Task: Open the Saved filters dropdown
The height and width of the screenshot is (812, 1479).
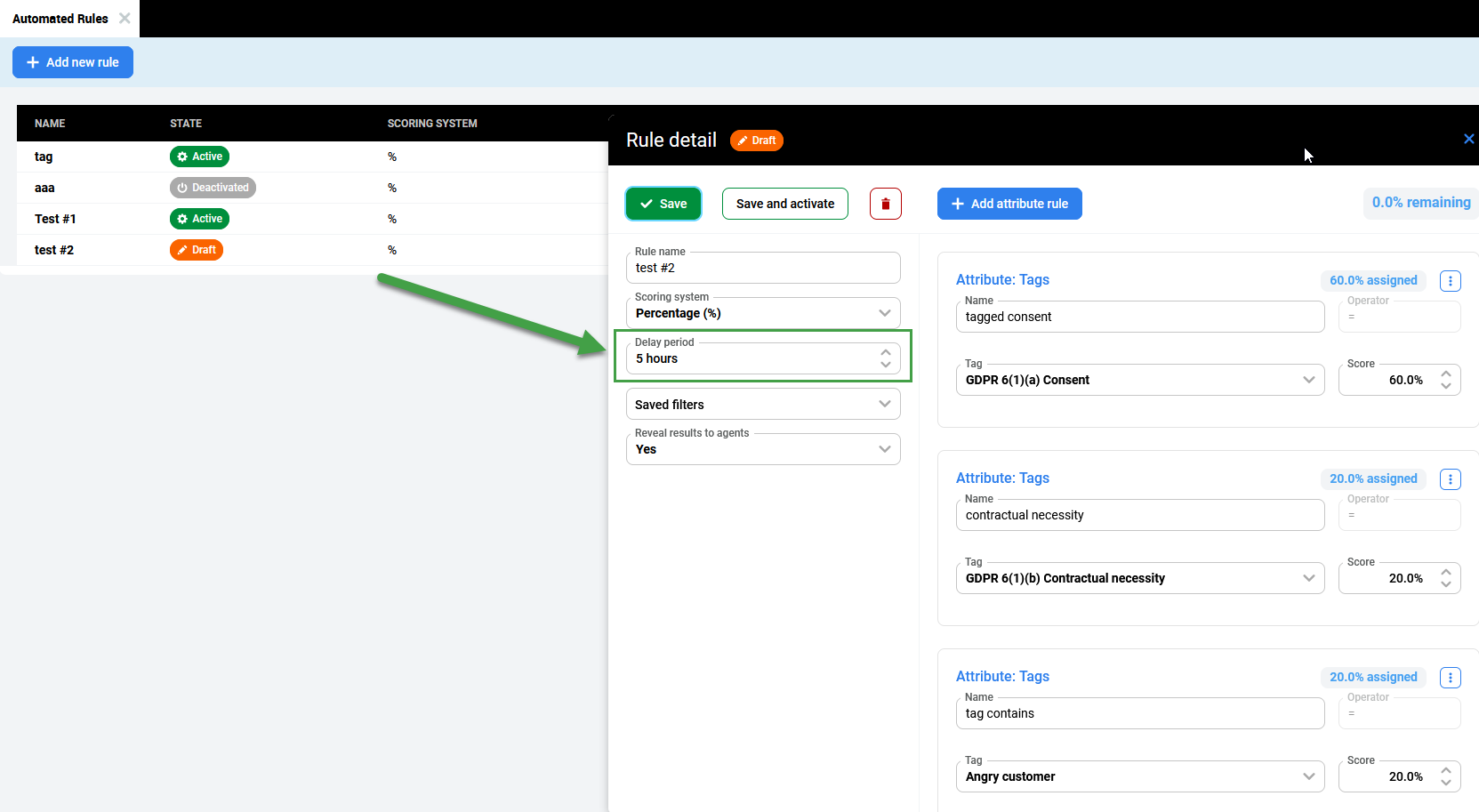Action: [762, 405]
